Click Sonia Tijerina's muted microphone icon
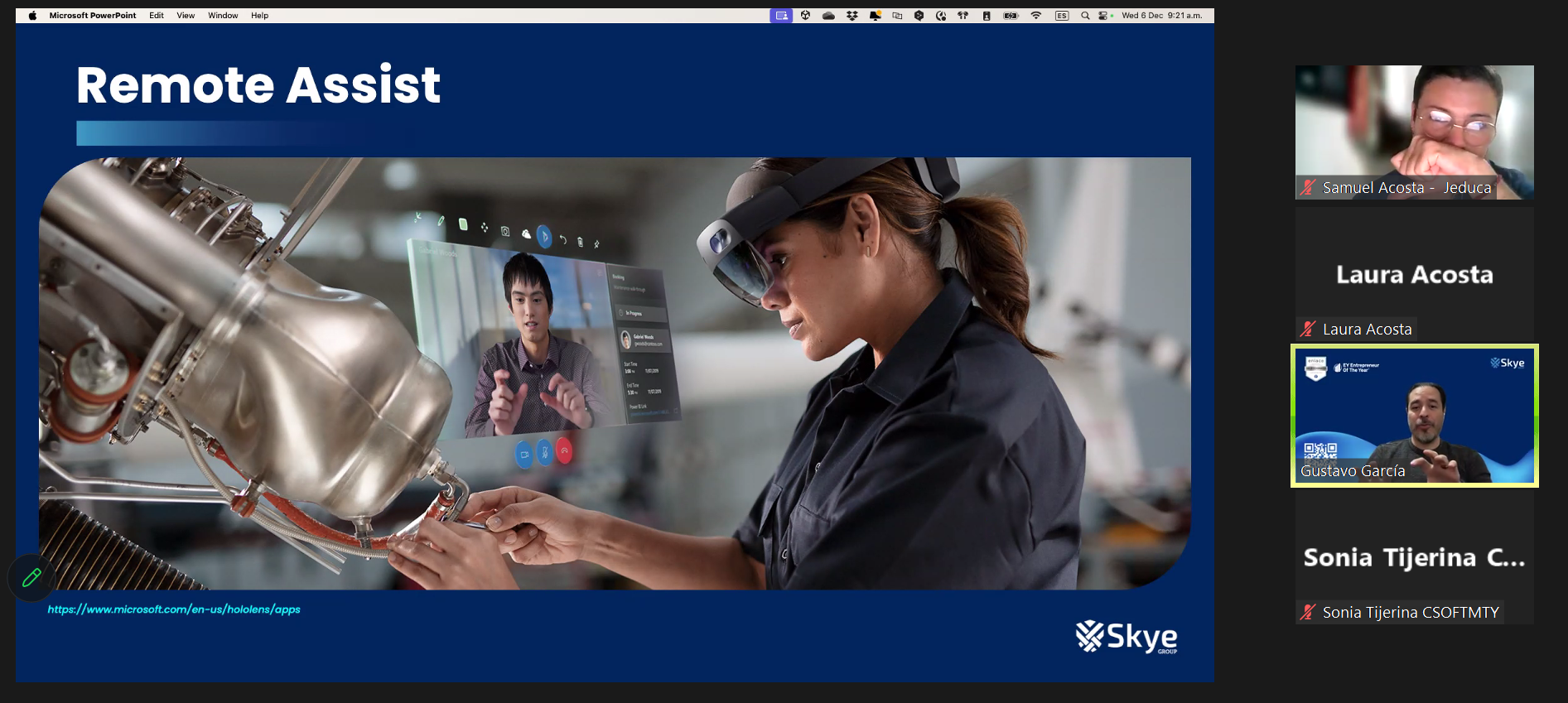This screenshot has width=1568, height=703. pos(1308,612)
